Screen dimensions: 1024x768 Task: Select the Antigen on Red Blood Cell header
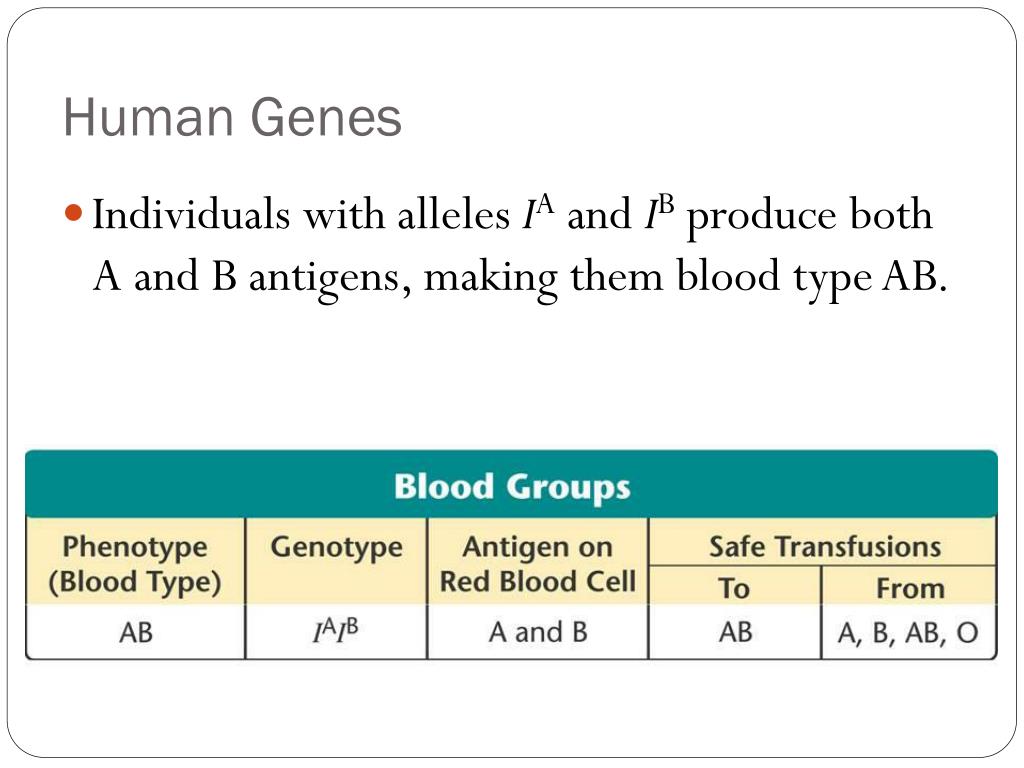537,564
